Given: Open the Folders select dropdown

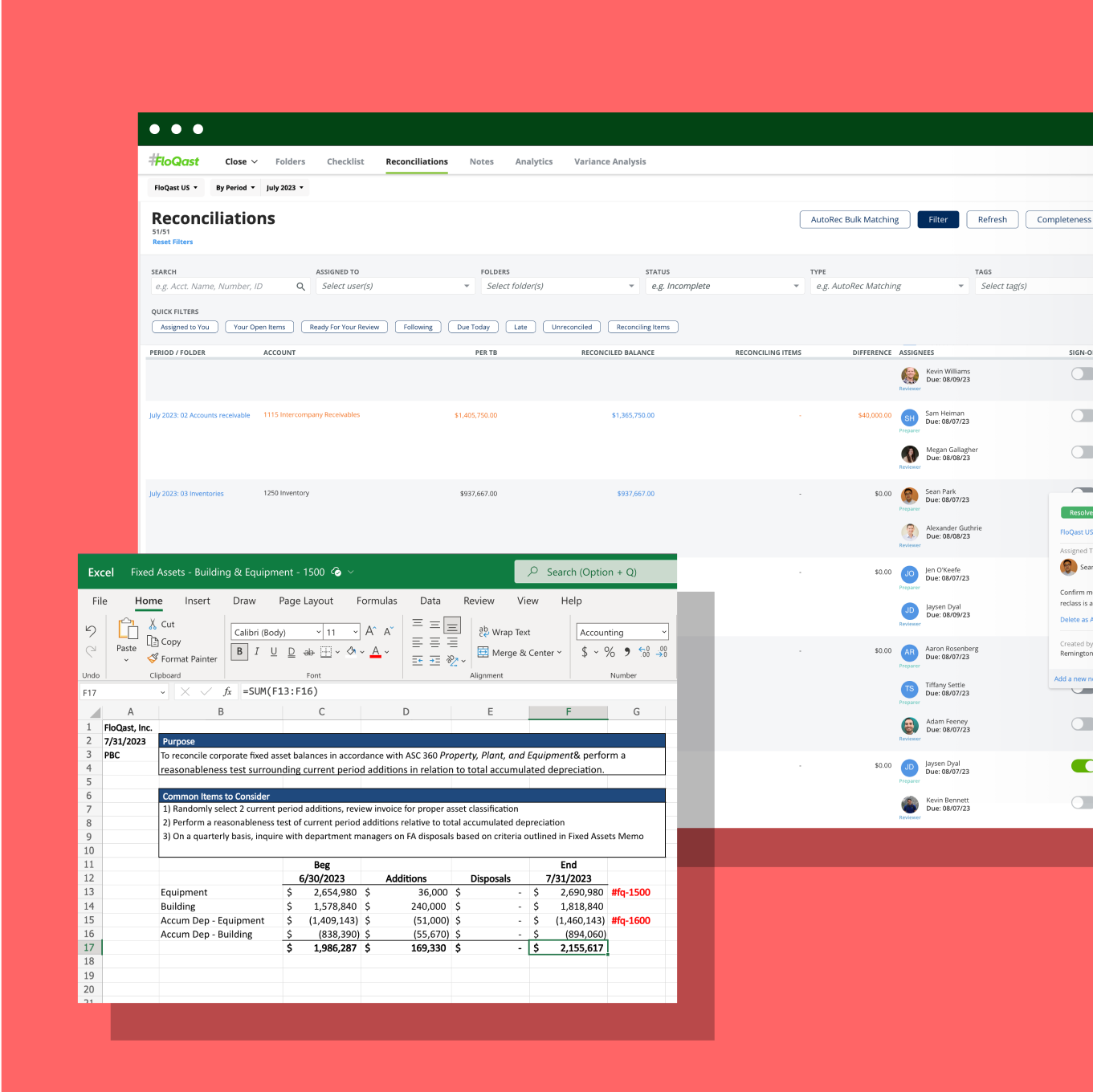Looking at the screenshot, I should [x=561, y=287].
